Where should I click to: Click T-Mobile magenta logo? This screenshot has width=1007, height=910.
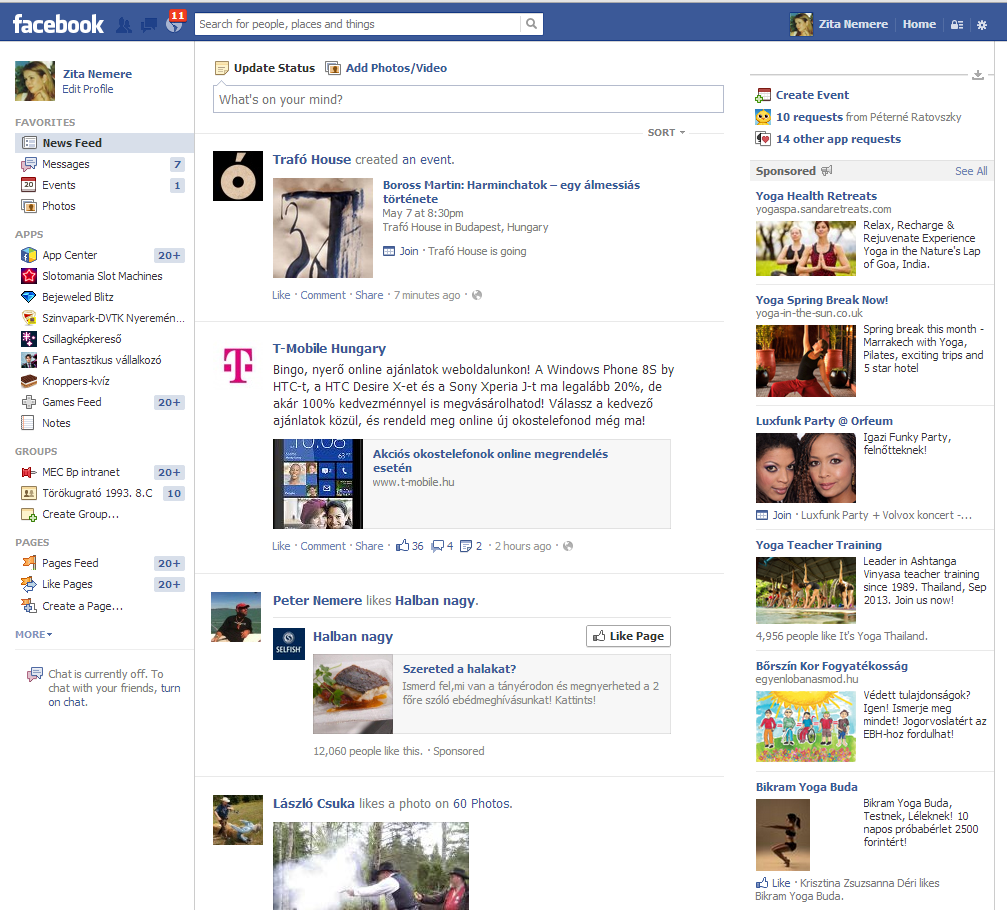pyautogui.click(x=238, y=365)
